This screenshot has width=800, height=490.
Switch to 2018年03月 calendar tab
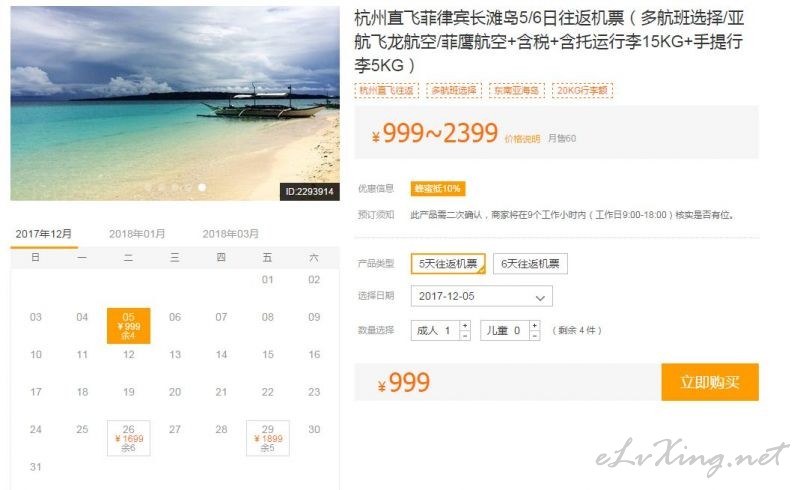point(231,234)
